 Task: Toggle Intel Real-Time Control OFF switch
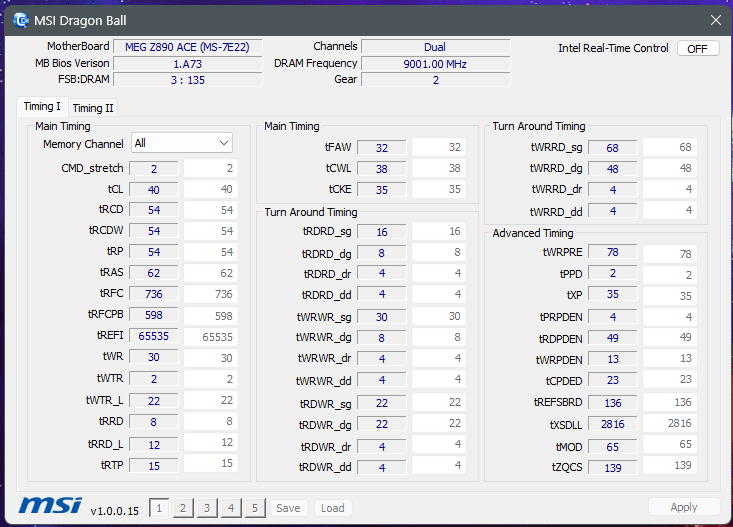(x=698, y=49)
